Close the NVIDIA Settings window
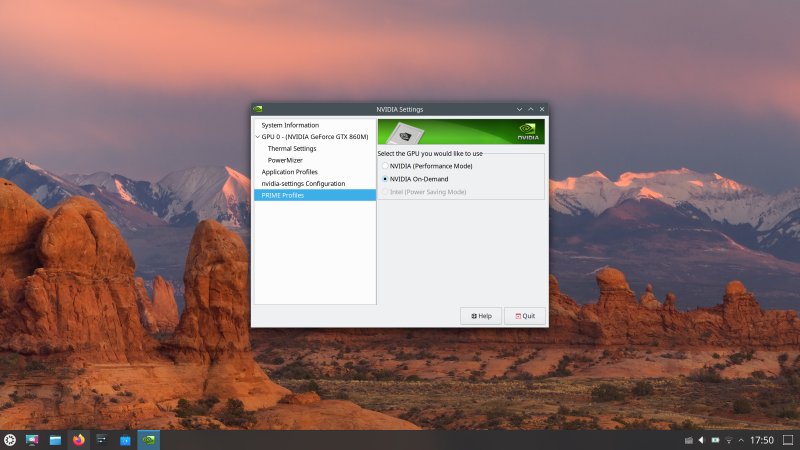This screenshot has width=800, height=450. pyautogui.click(x=542, y=109)
